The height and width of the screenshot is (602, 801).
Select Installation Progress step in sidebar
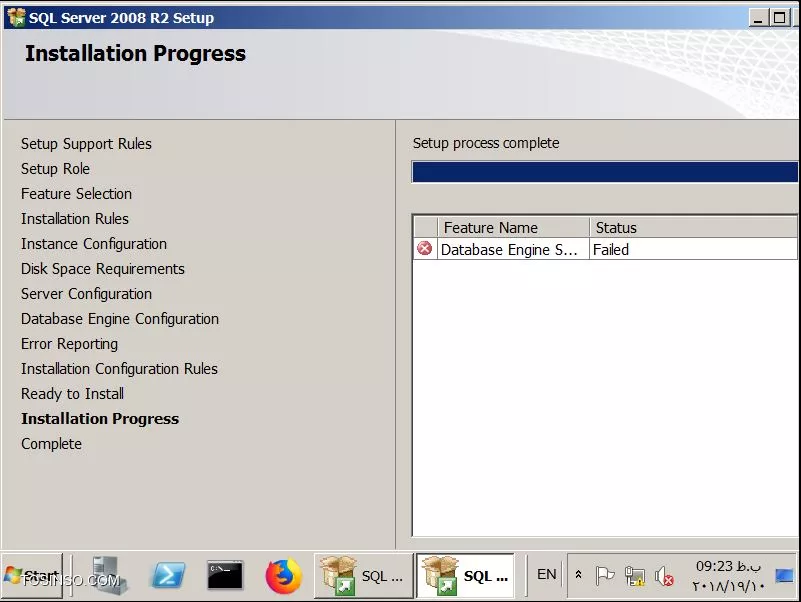click(100, 419)
